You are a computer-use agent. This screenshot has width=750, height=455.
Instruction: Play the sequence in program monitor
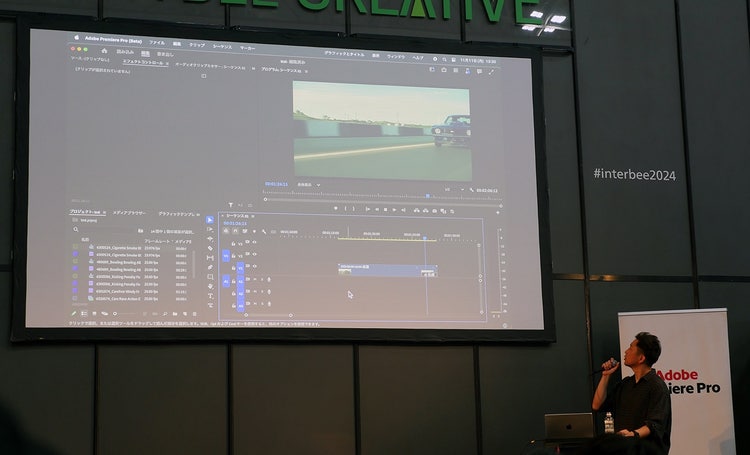(394, 210)
